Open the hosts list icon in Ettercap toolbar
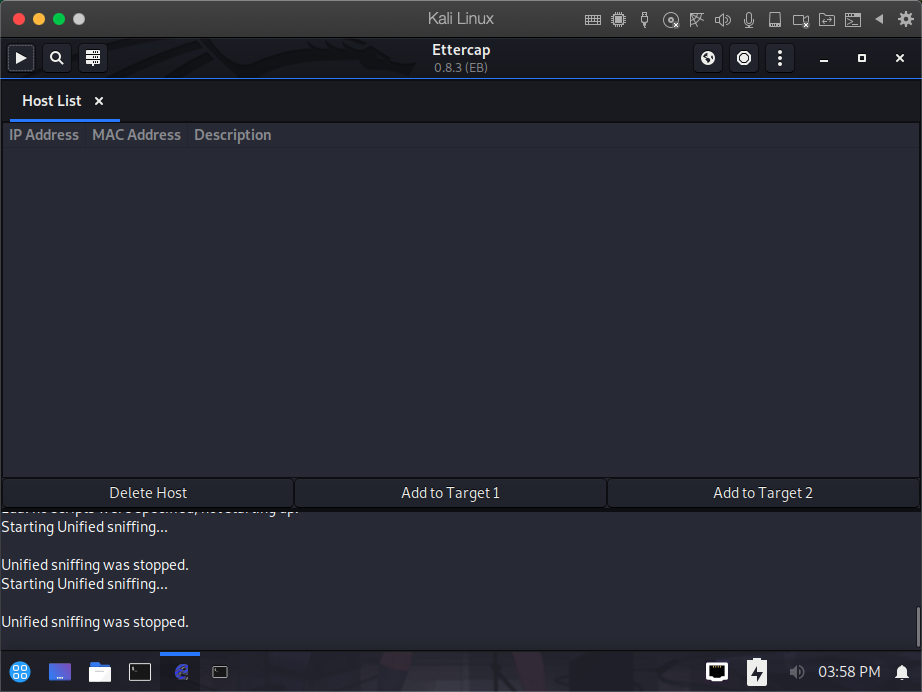922x692 pixels. click(x=93, y=58)
